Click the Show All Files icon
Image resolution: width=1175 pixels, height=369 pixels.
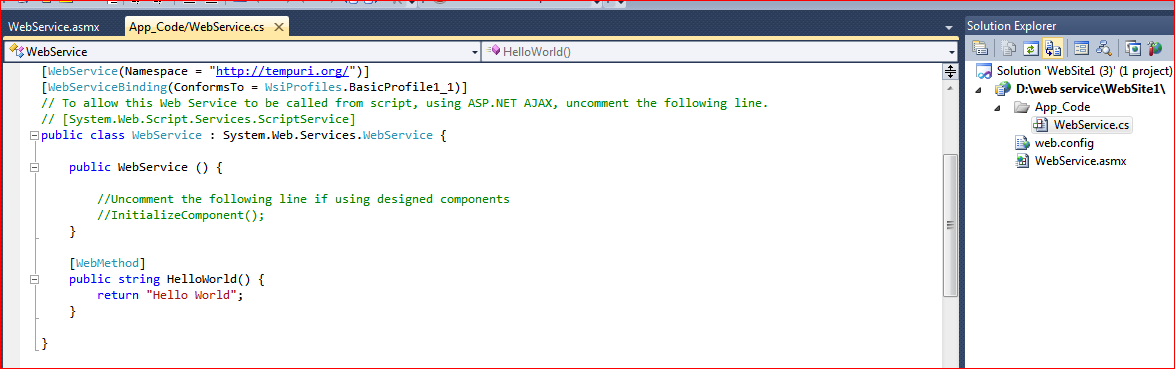coord(1010,49)
